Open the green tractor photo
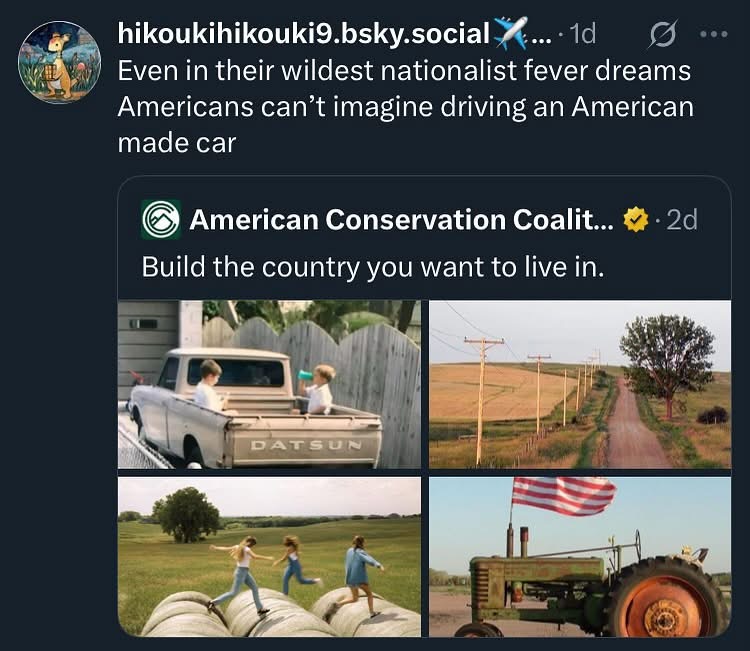 coord(580,556)
